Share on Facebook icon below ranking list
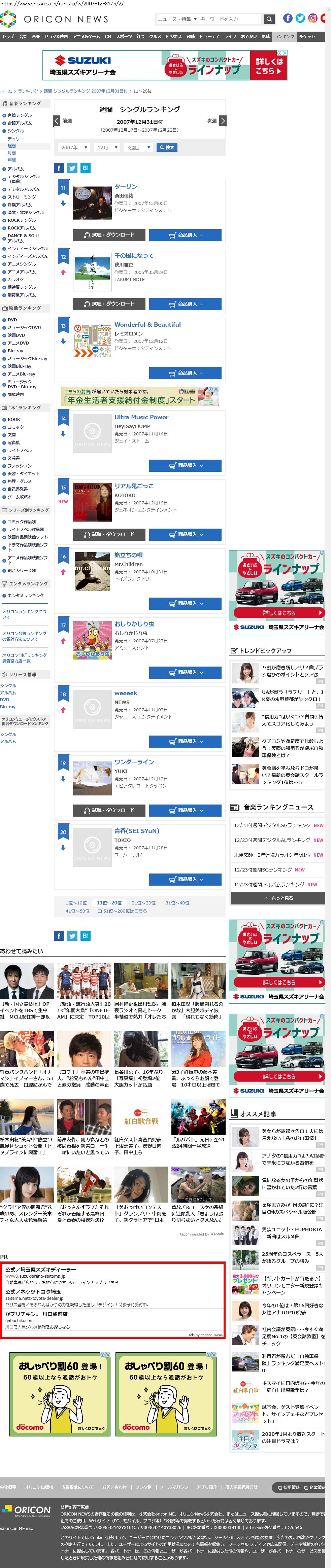 (59, 935)
